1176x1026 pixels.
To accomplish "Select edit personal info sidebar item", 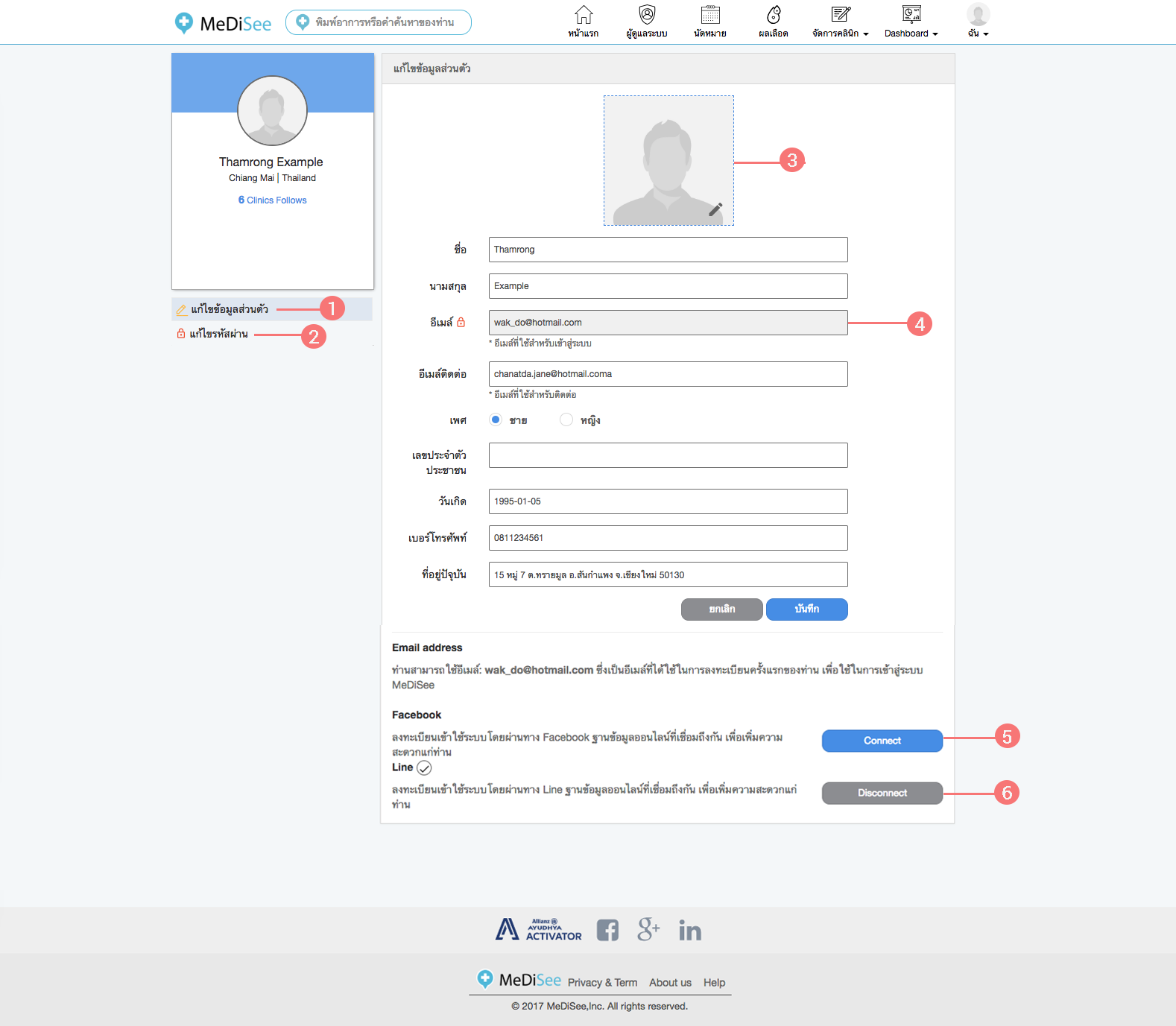I will tap(230, 309).
